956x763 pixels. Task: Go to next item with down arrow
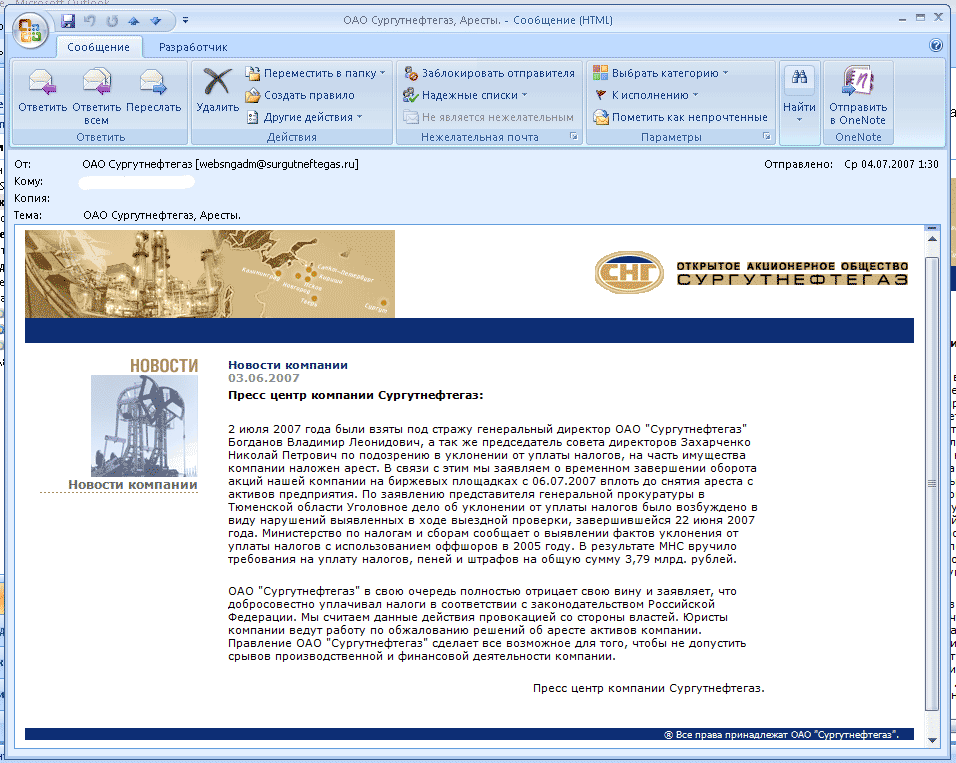tap(156, 21)
